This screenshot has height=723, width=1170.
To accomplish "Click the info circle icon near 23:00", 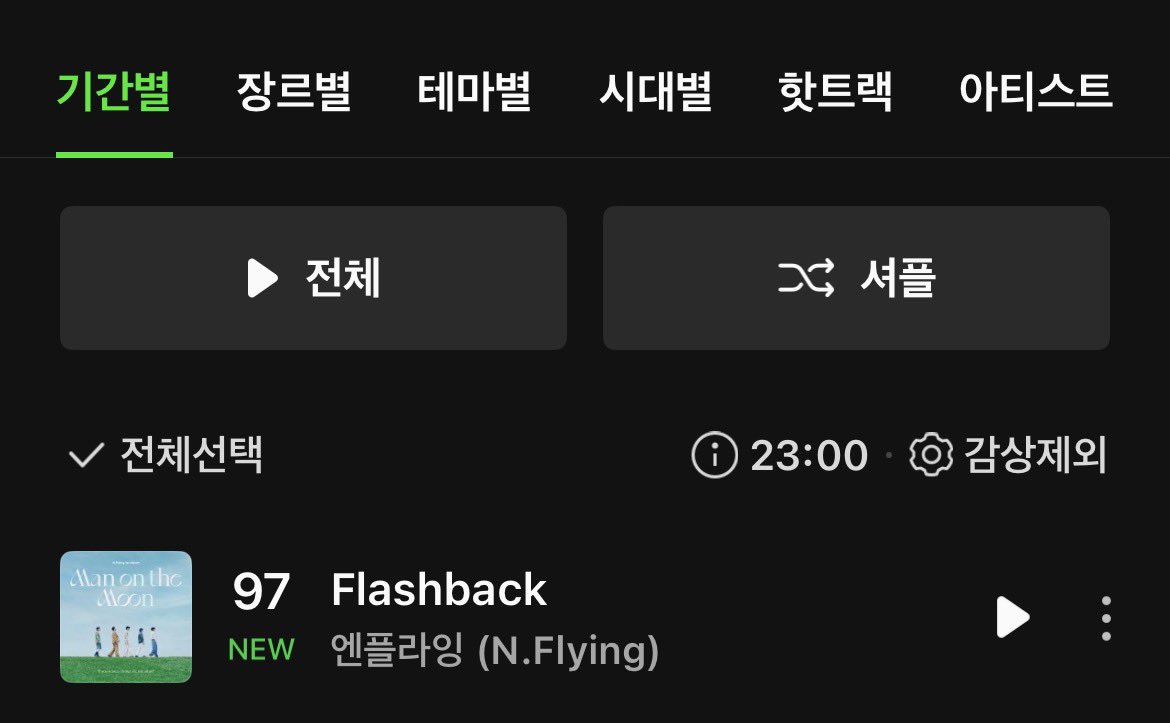I will click(714, 454).
